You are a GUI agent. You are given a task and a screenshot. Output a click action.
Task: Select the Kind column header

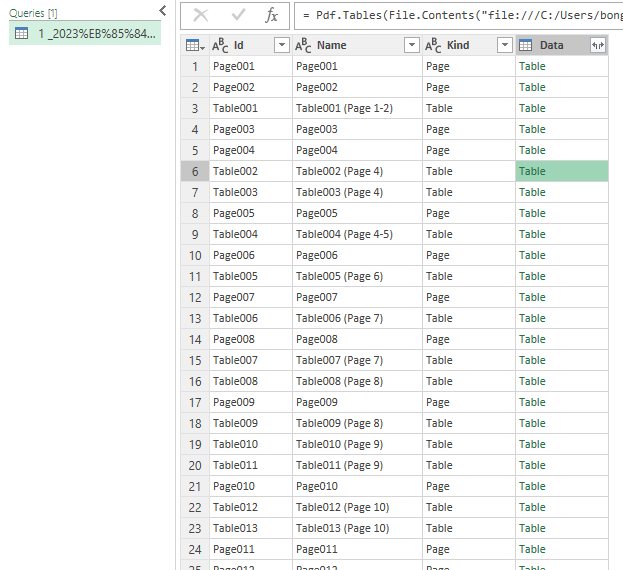point(469,45)
